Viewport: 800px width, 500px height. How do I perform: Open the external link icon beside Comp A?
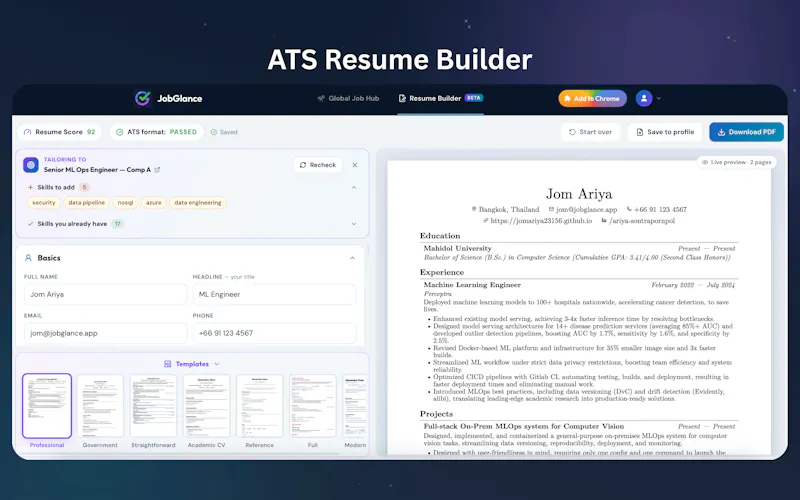coord(157,170)
